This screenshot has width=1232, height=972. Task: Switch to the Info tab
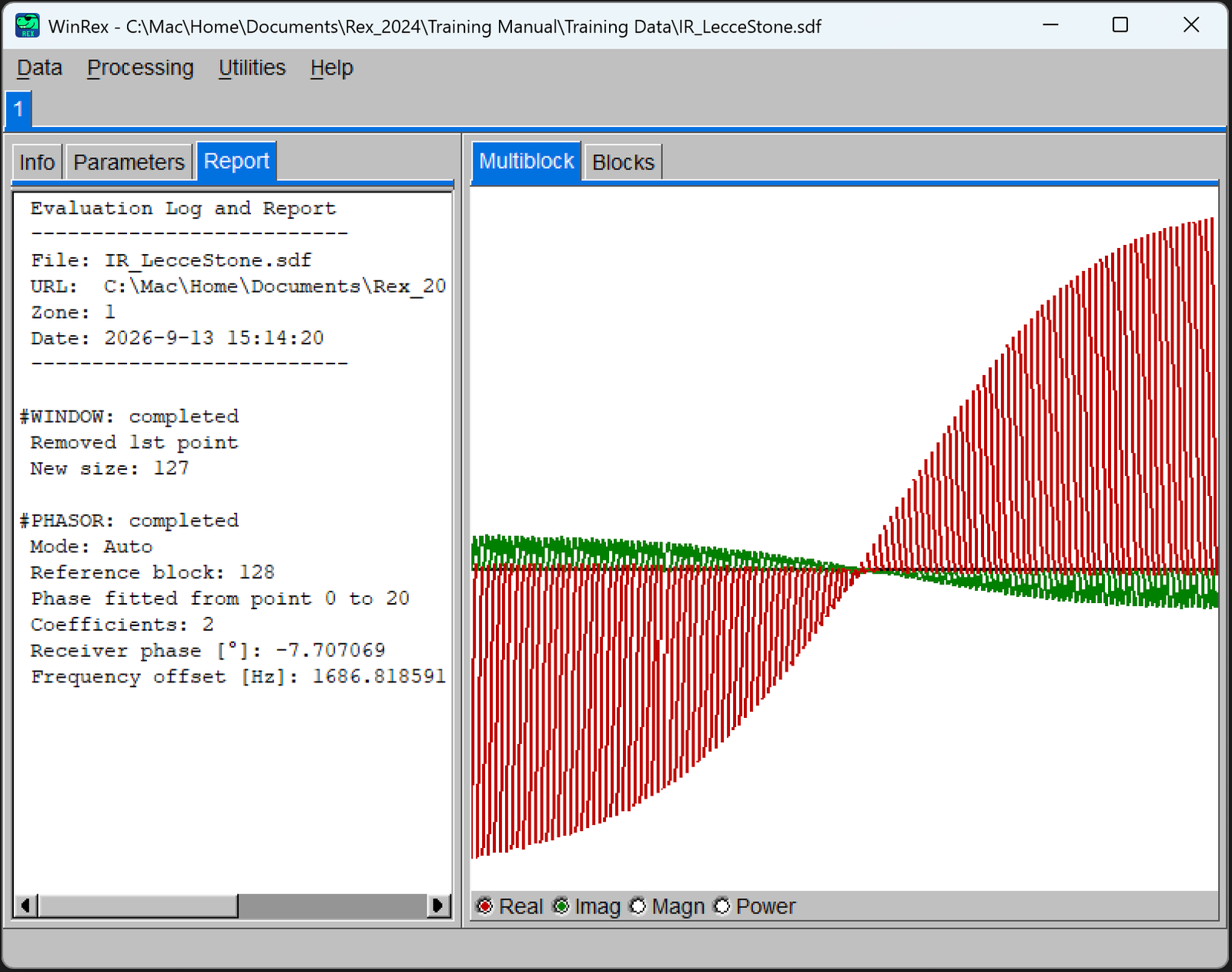37,162
